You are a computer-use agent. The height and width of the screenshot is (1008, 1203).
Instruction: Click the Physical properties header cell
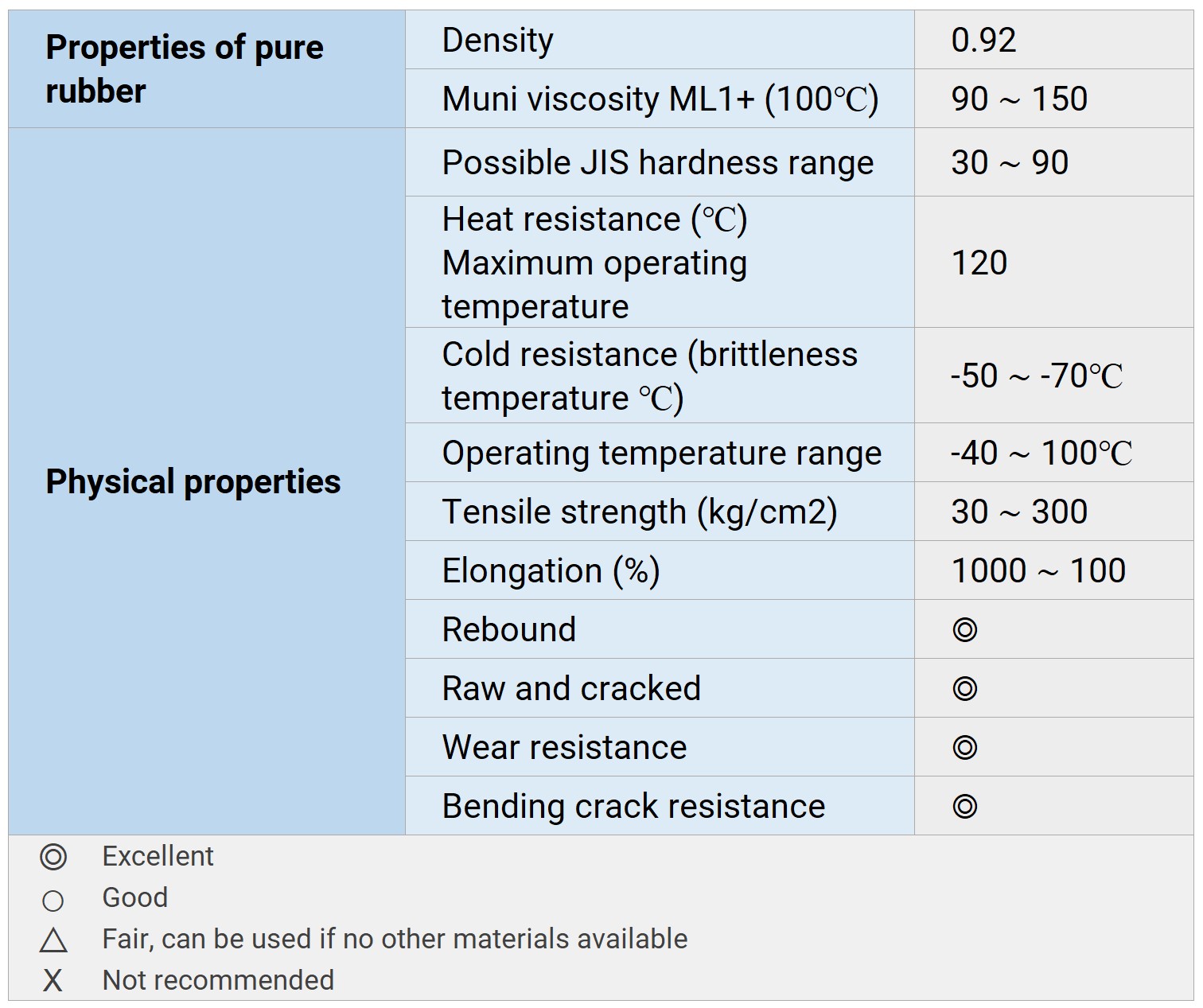[193, 482]
